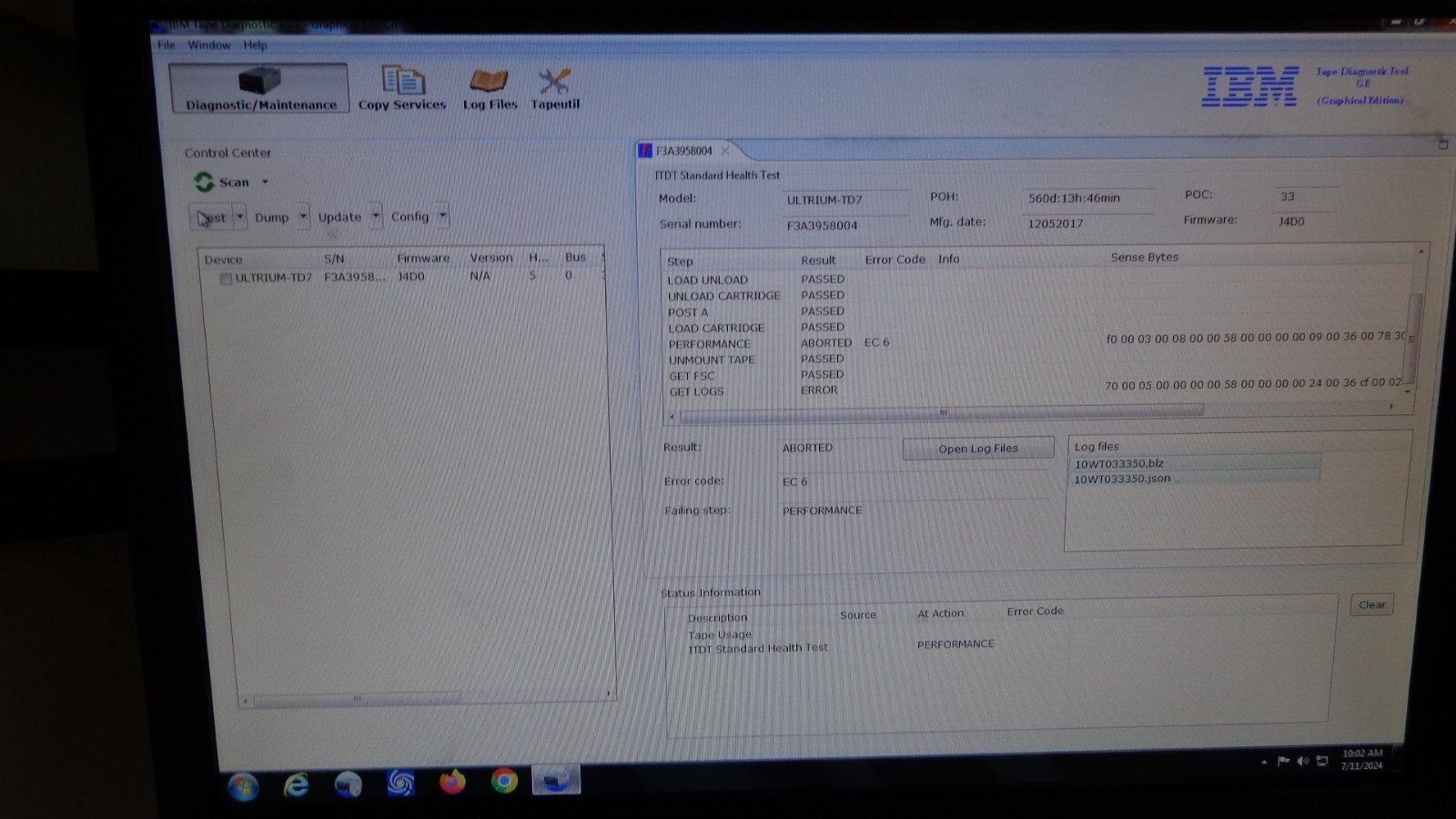Click the Serial number field F3A3958004

(x=846, y=226)
